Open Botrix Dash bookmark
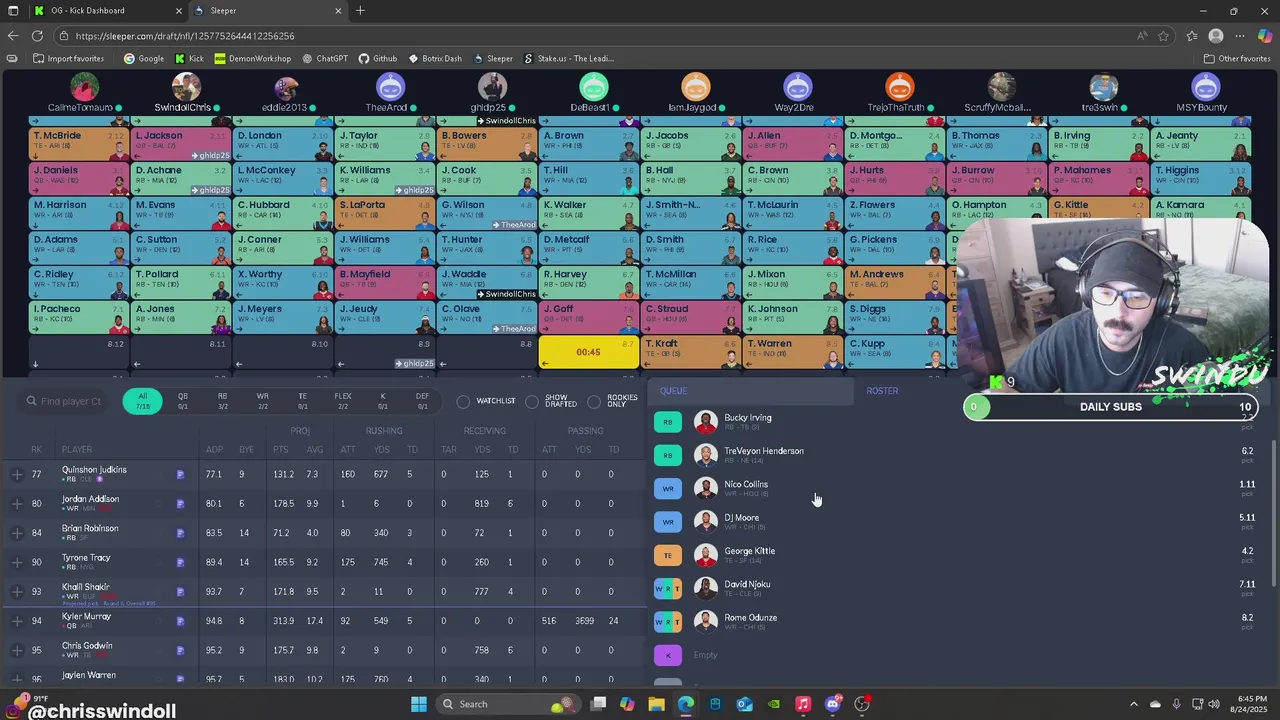Viewport: 1280px width, 720px height. point(435,58)
